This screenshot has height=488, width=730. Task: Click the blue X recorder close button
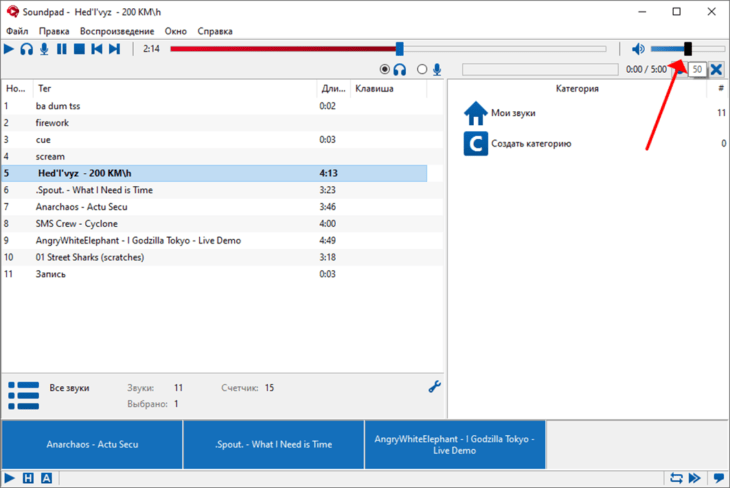coord(716,69)
